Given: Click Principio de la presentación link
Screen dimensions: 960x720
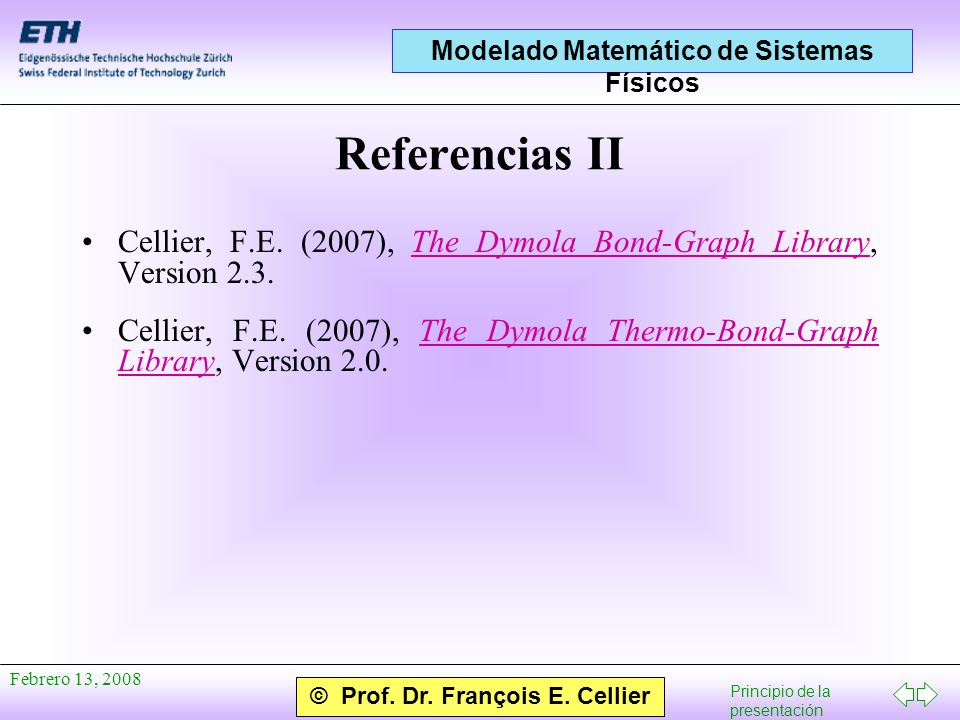Looking at the screenshot, I should pos(780,701).
